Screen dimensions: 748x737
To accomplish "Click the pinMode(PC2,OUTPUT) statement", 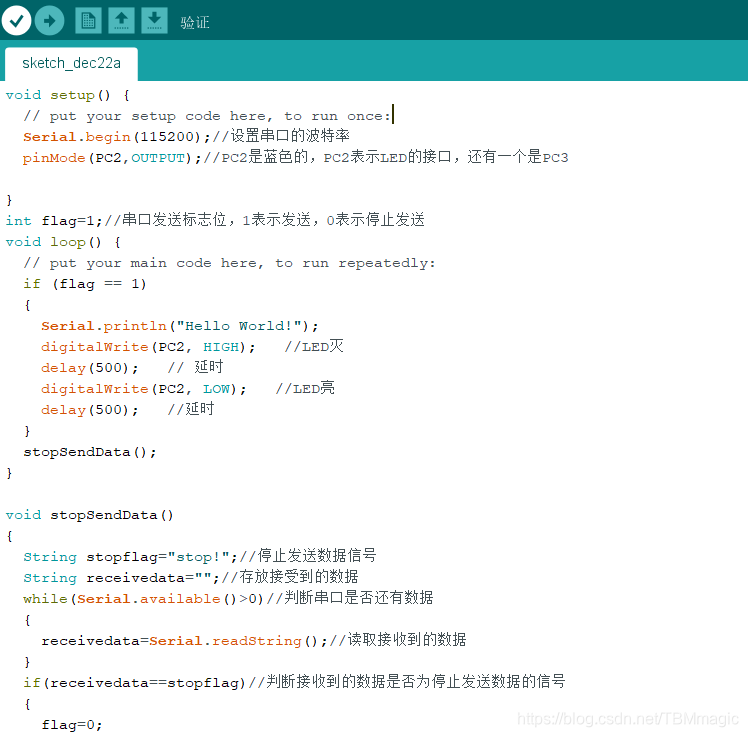I will pos(112,158).
